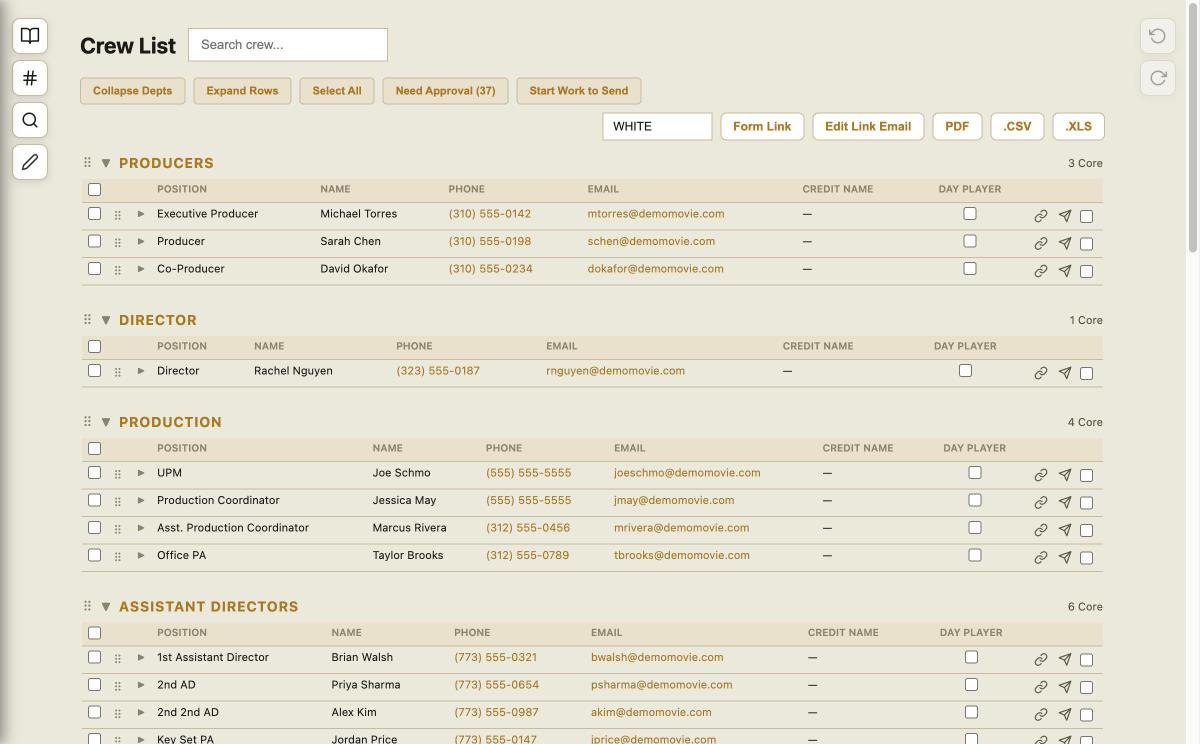Export crew list as .XLS

[1079, 127]
